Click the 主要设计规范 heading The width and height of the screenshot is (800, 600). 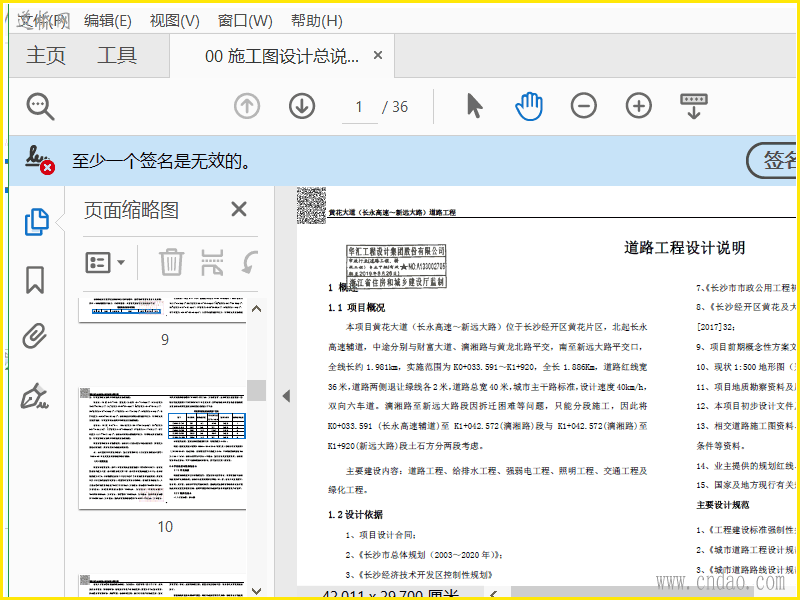(723, 505)
